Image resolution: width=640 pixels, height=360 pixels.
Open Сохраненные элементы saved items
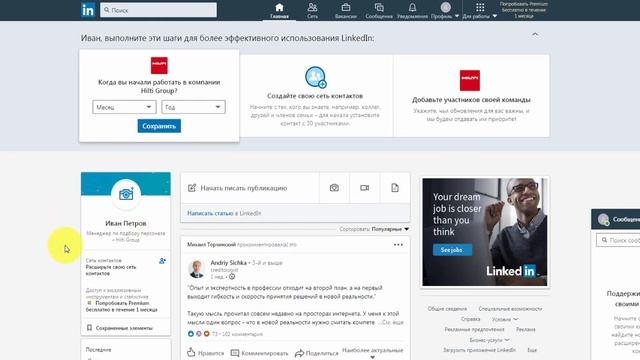coord(124,328)
